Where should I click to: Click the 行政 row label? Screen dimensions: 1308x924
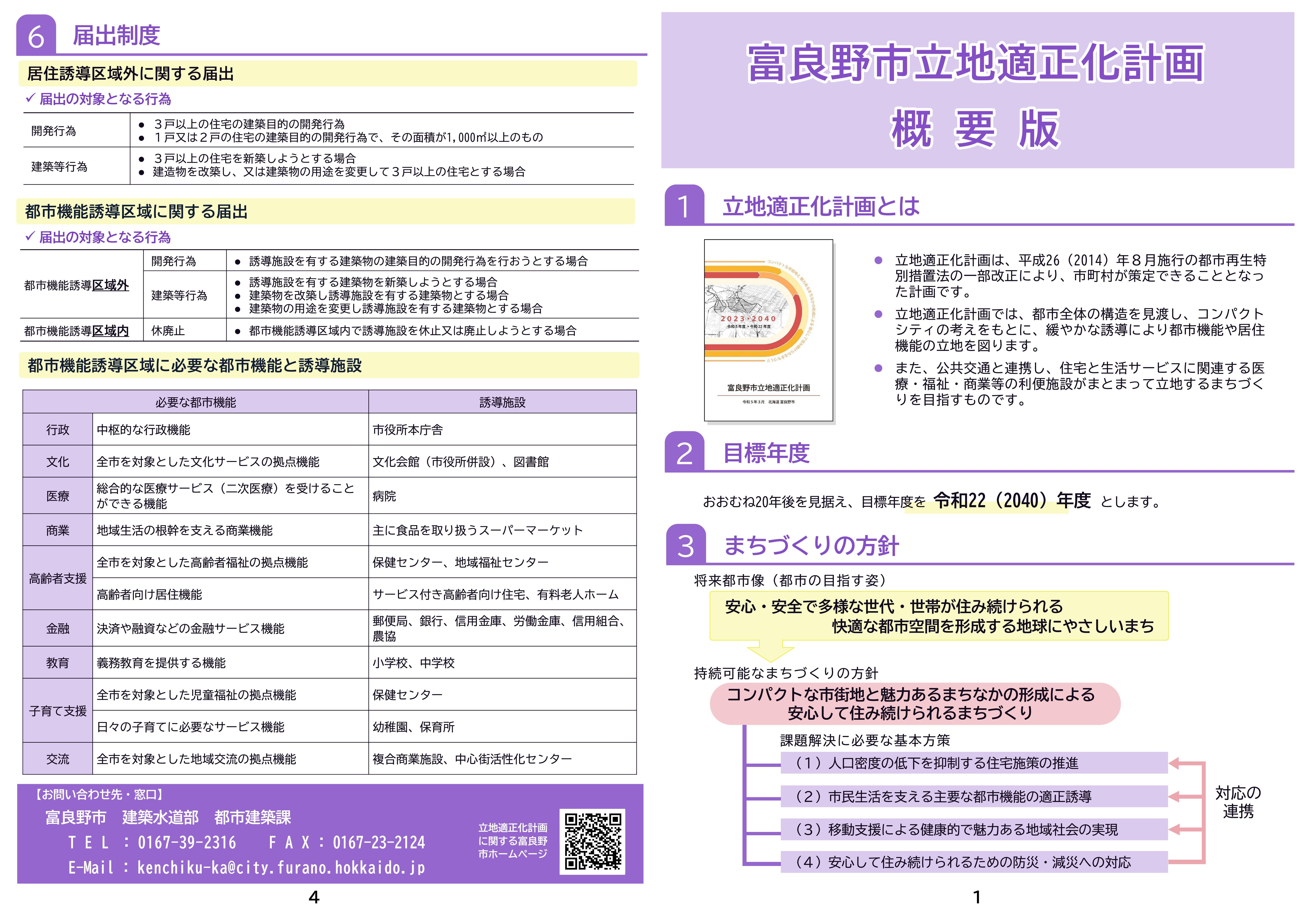coord(58,430)
